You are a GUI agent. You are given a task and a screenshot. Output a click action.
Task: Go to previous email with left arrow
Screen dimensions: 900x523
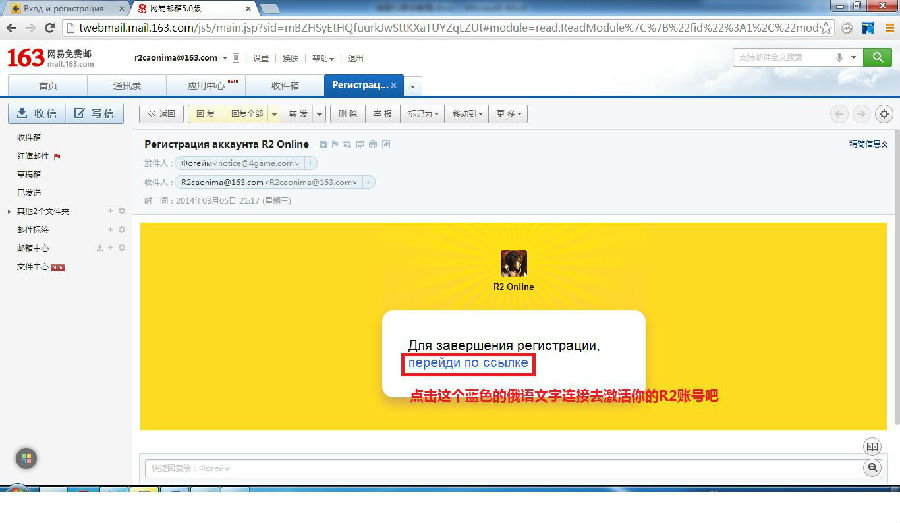pyautogui.click(x=840, y=113)
